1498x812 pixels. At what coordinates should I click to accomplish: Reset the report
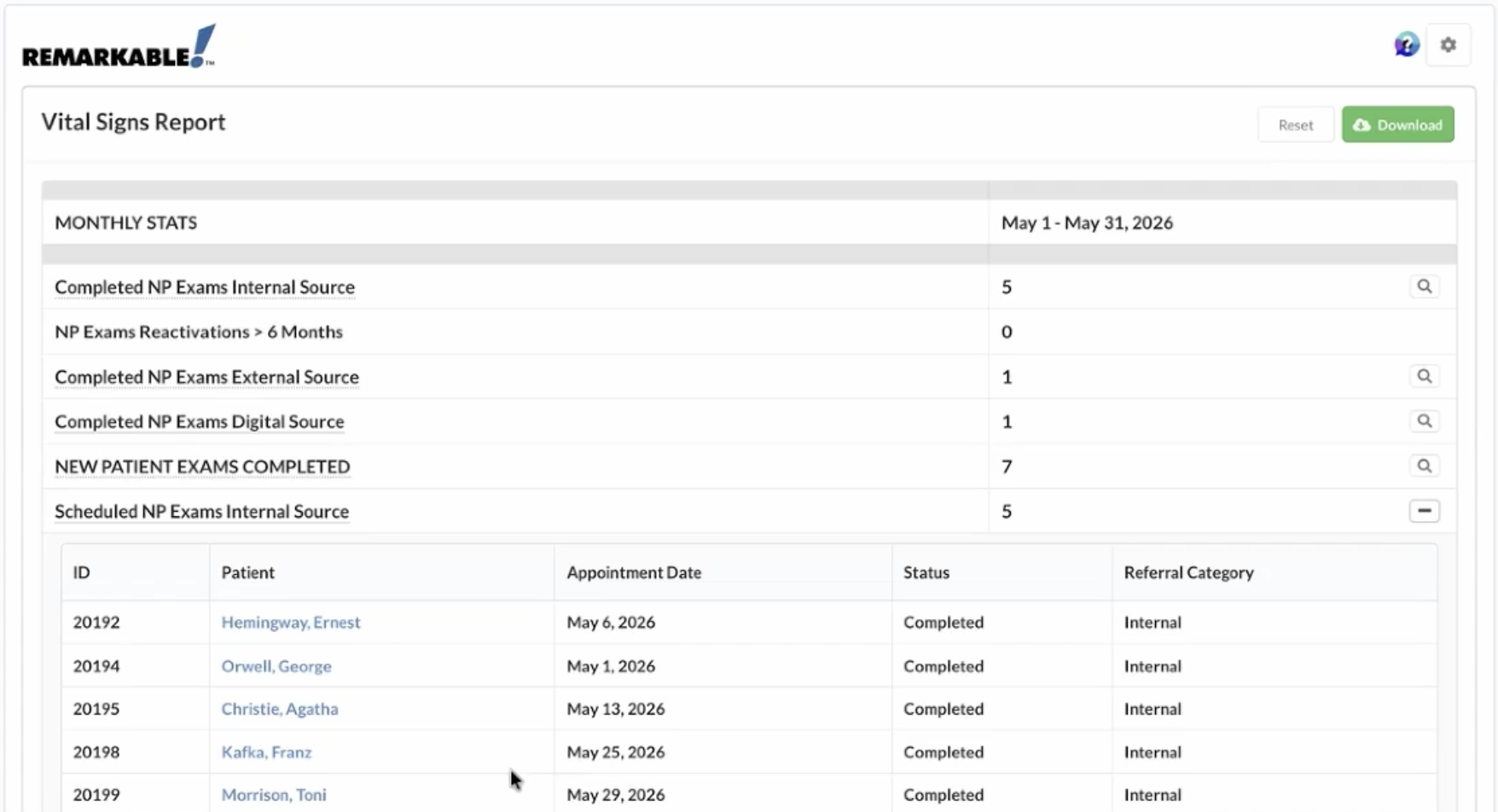[x=1295, y=125]
